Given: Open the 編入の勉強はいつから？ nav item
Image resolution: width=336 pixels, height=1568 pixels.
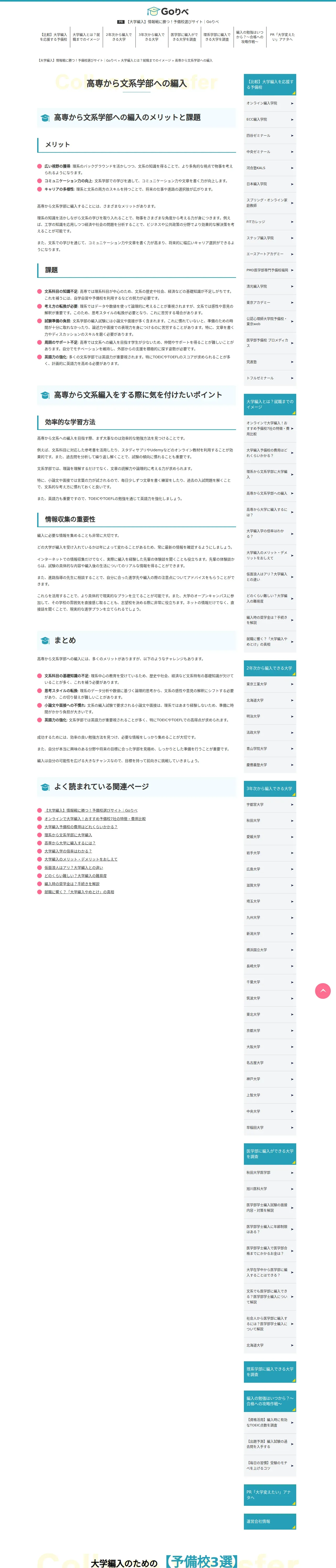Looking at the screenshot, I should tap(249, 37).
